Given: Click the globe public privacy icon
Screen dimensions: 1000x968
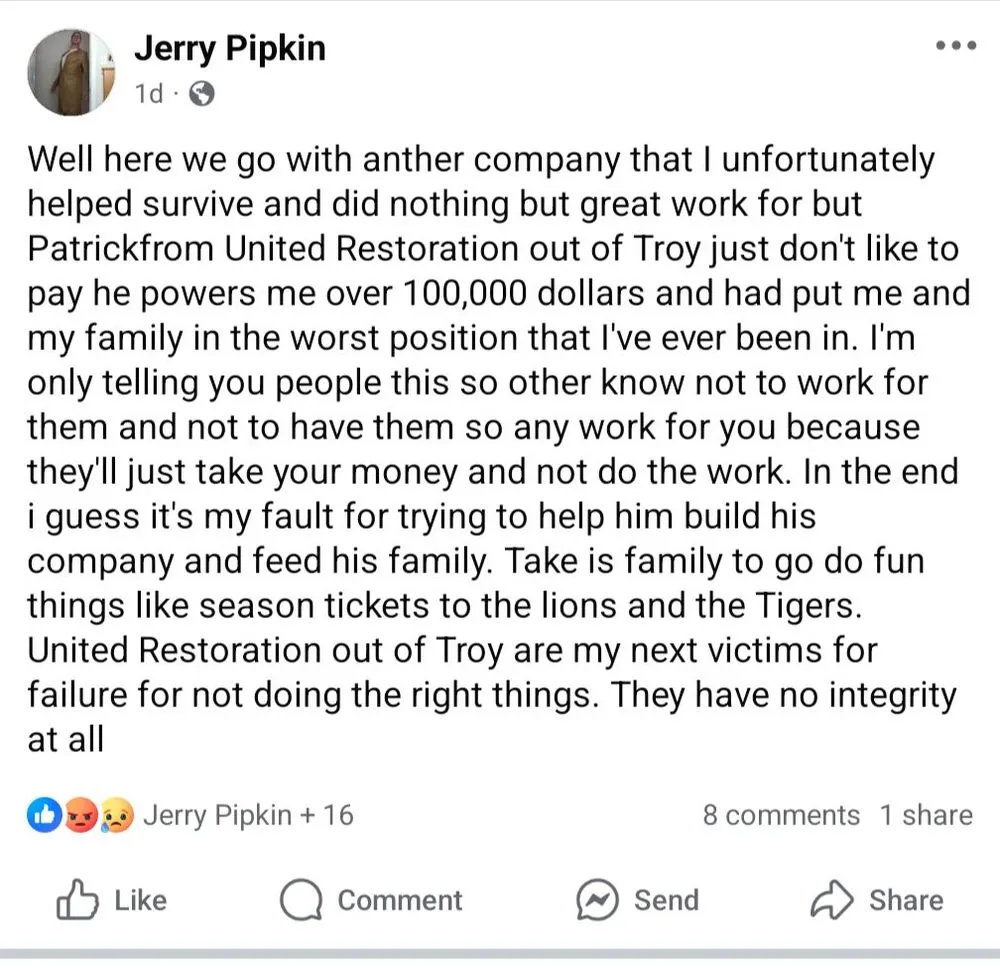Looking at the screenshot, I should point(201,94).
